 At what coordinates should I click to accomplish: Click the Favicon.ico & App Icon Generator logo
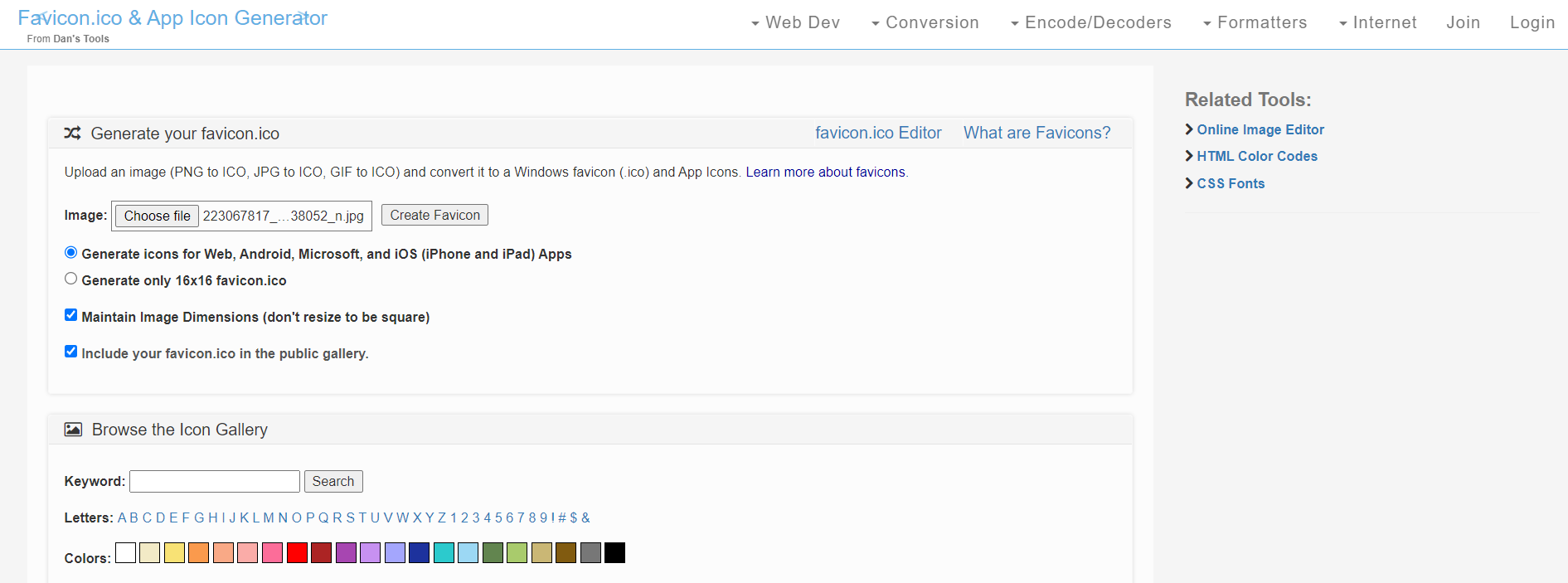tap(172, 18)
